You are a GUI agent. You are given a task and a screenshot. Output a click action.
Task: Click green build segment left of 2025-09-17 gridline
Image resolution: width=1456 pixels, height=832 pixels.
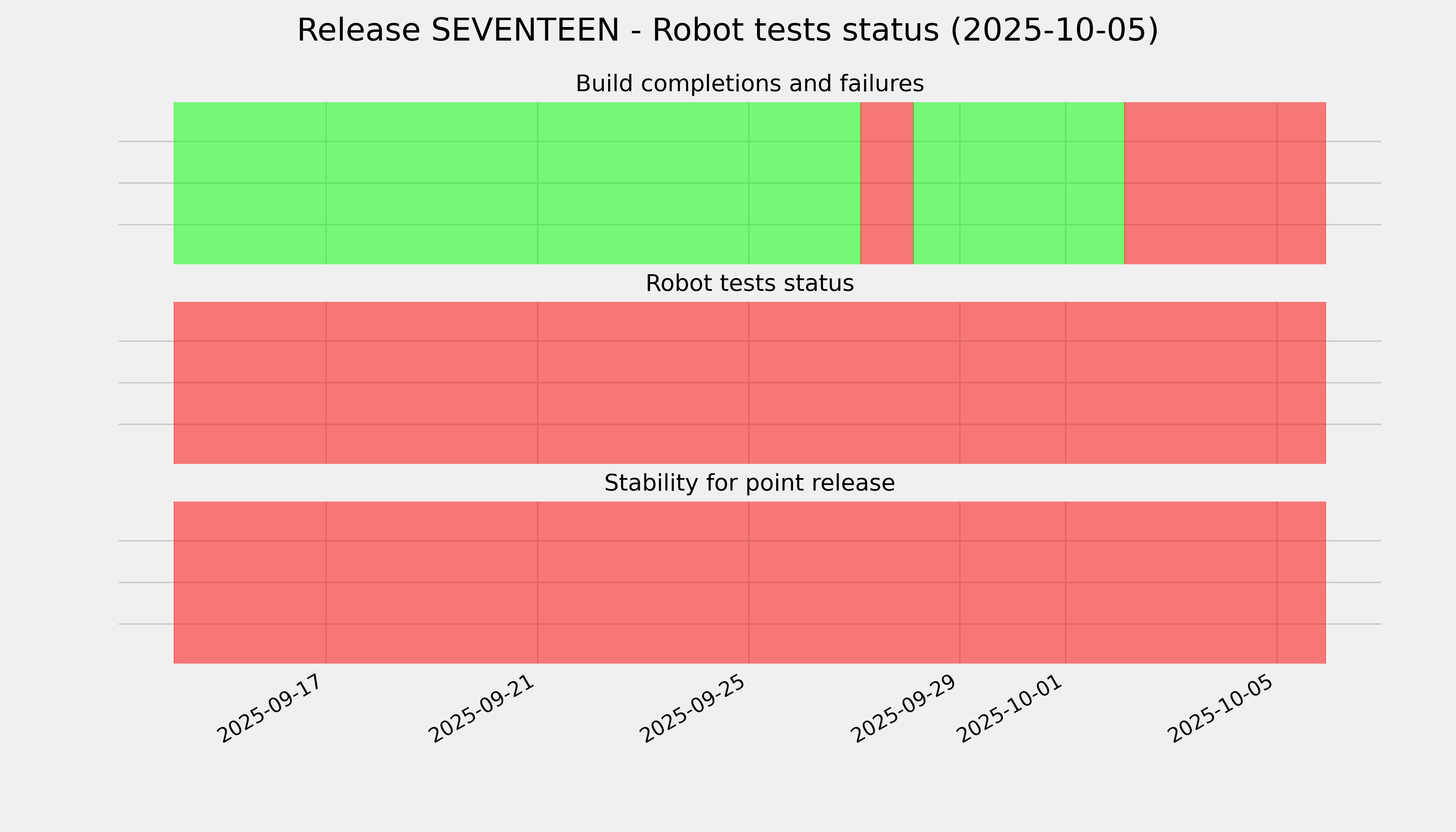250,183
